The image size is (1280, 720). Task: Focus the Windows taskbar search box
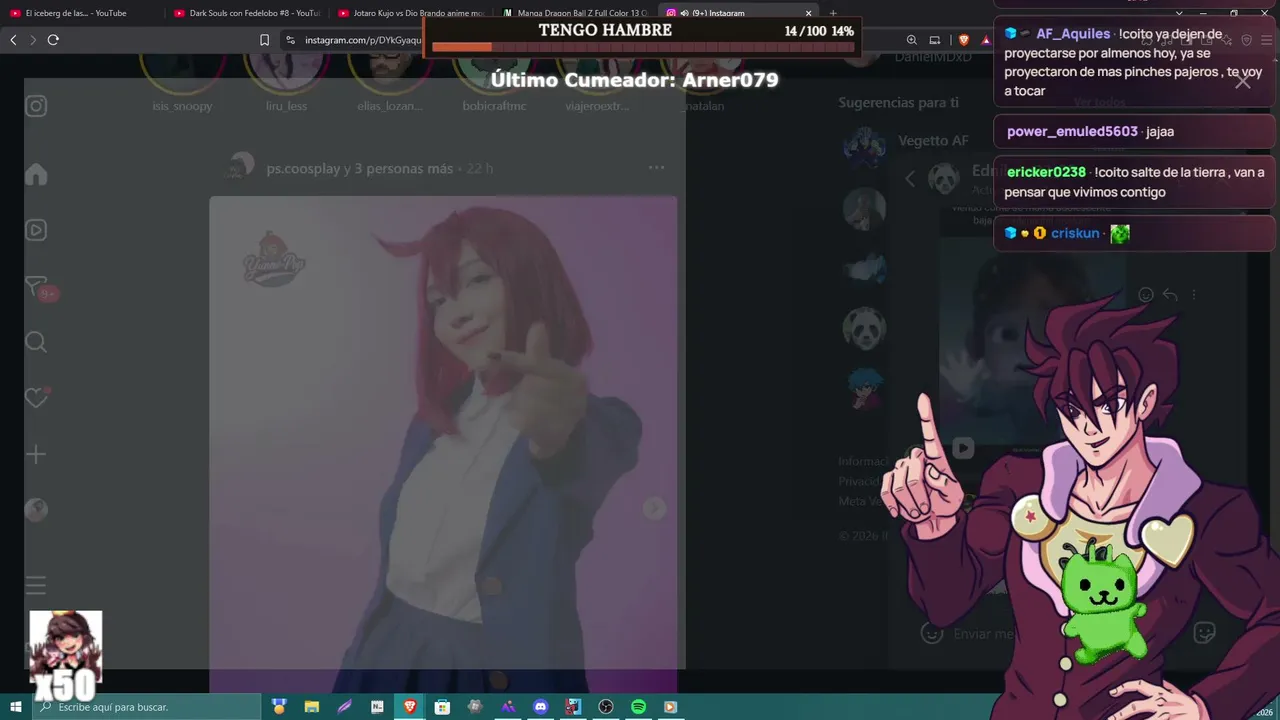click(146, 707)
